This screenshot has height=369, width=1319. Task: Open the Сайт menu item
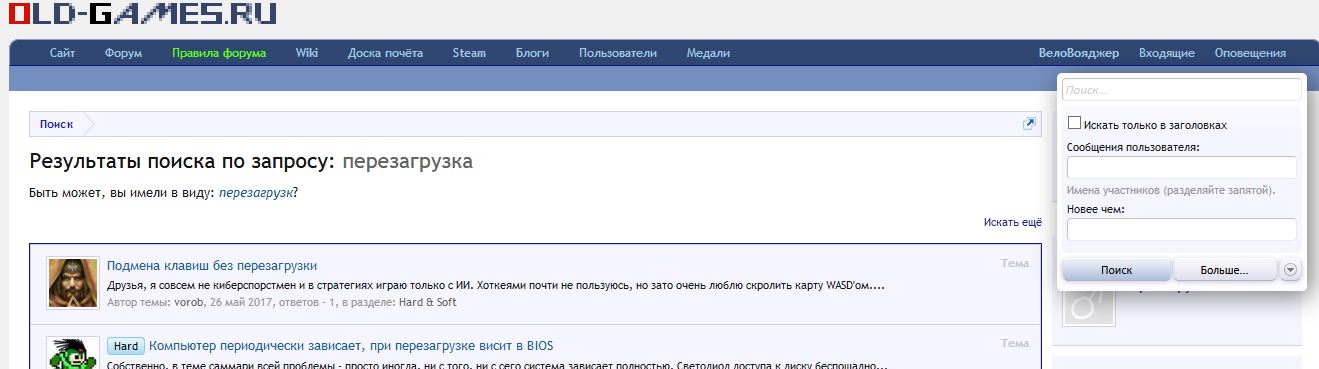tap(63, 53)
